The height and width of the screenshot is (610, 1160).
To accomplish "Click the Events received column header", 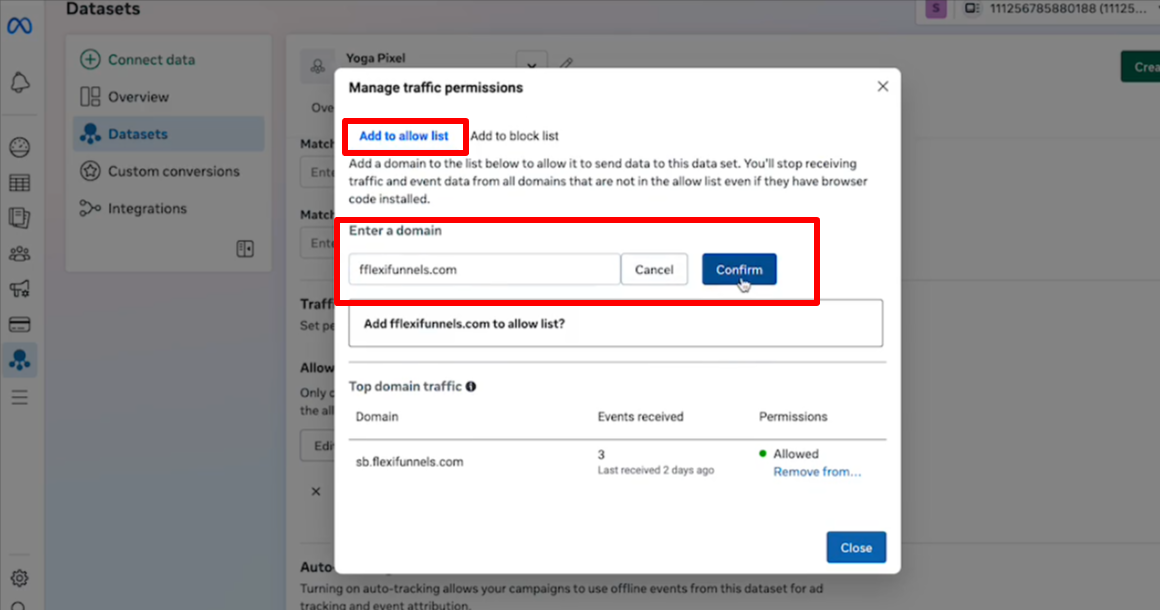I will point(640,417).
